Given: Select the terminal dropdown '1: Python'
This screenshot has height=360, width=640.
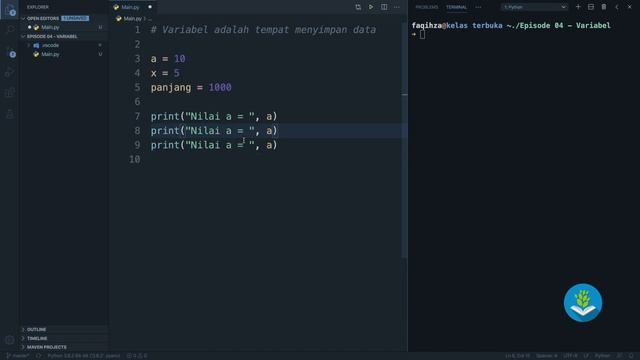Looking at the screenshot, I should click(x=534, y=7).
